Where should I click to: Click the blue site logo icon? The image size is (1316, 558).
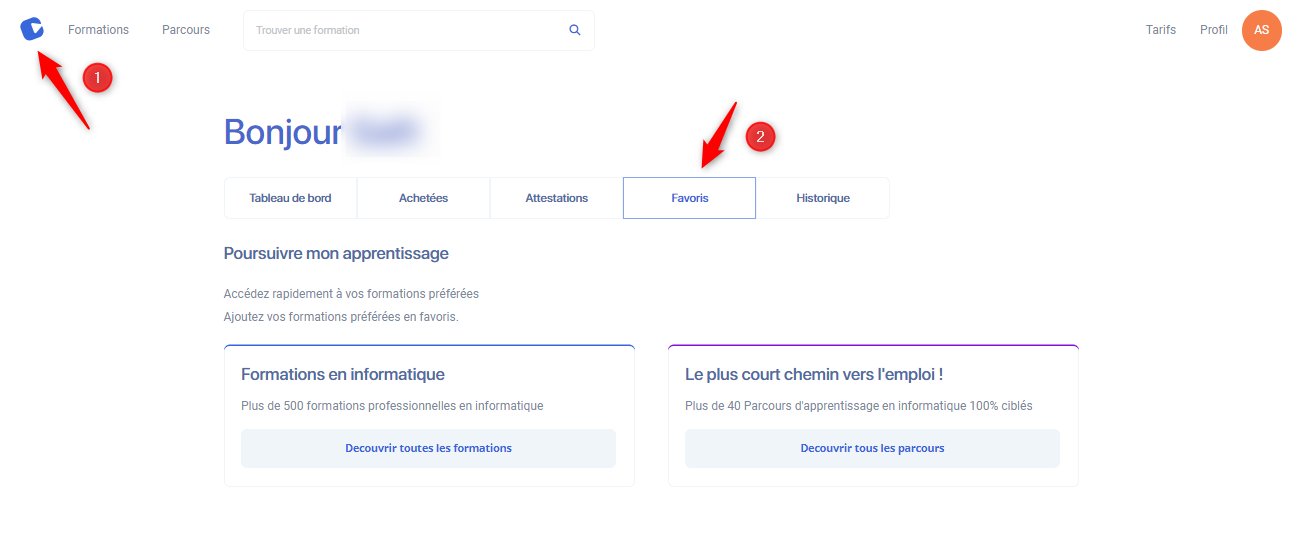[x=32, y=30]
